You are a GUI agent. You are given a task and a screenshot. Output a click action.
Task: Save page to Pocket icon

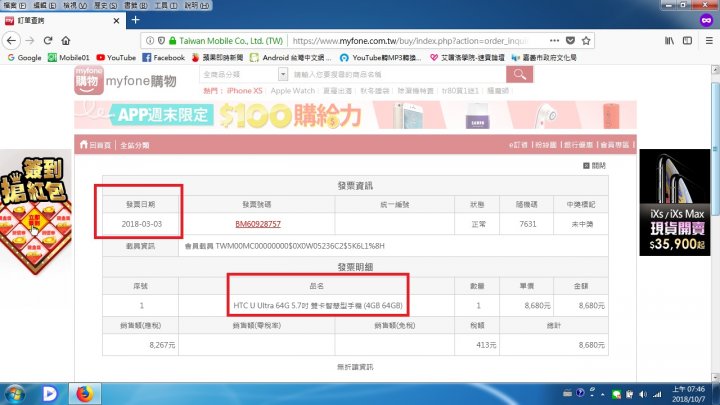(x=570, y=40)
